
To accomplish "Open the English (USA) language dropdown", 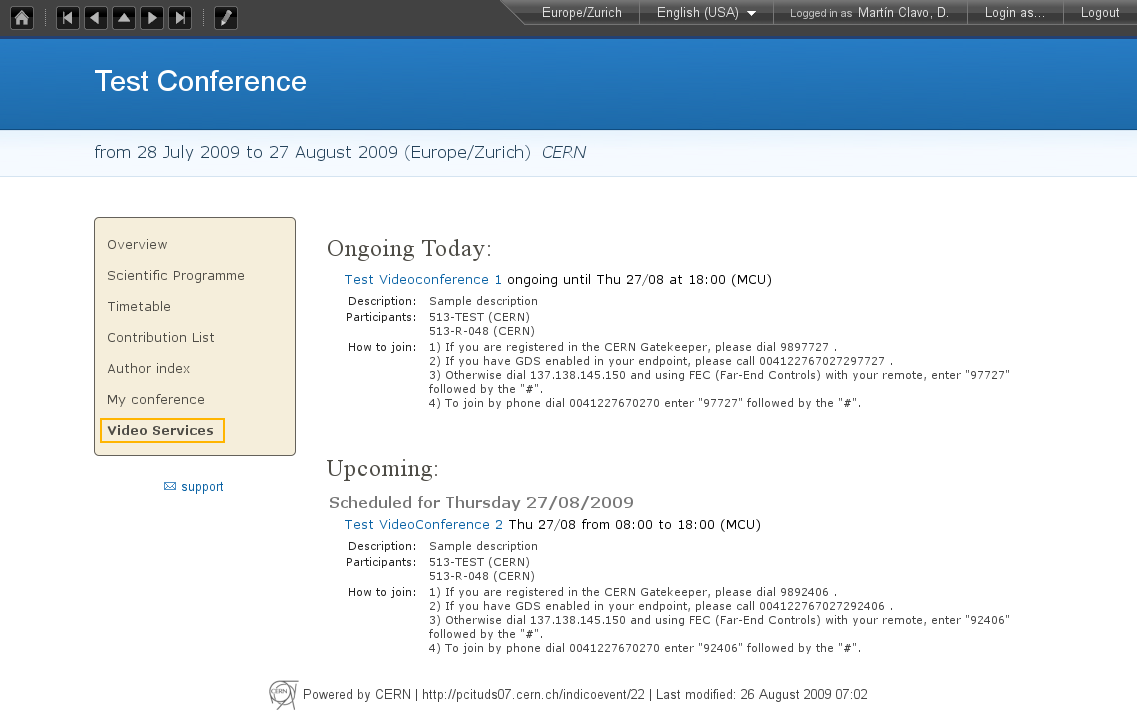I will [706, 13].
